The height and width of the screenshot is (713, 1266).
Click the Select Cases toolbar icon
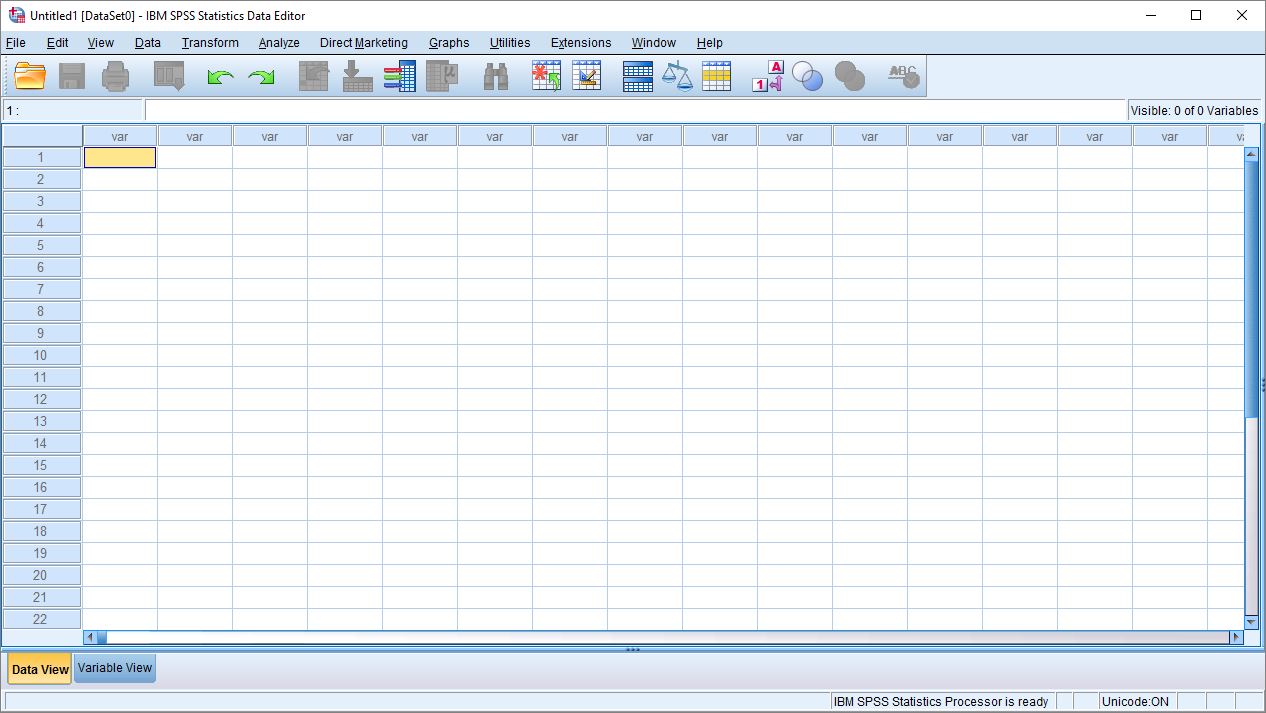pyautogui.click(x=716, y=76)
